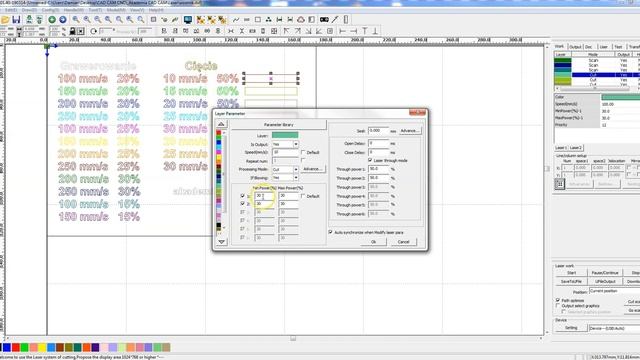Toggle laser 1 power row checkbox
The image size is (640, 360).
(x=242, y=196)
